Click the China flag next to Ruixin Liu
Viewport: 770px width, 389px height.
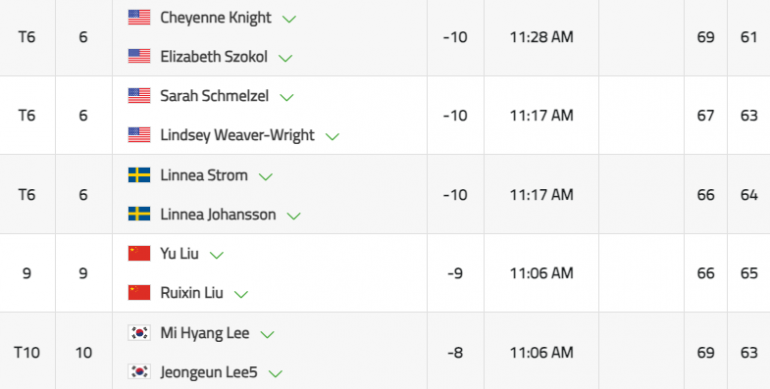[139, 293]
